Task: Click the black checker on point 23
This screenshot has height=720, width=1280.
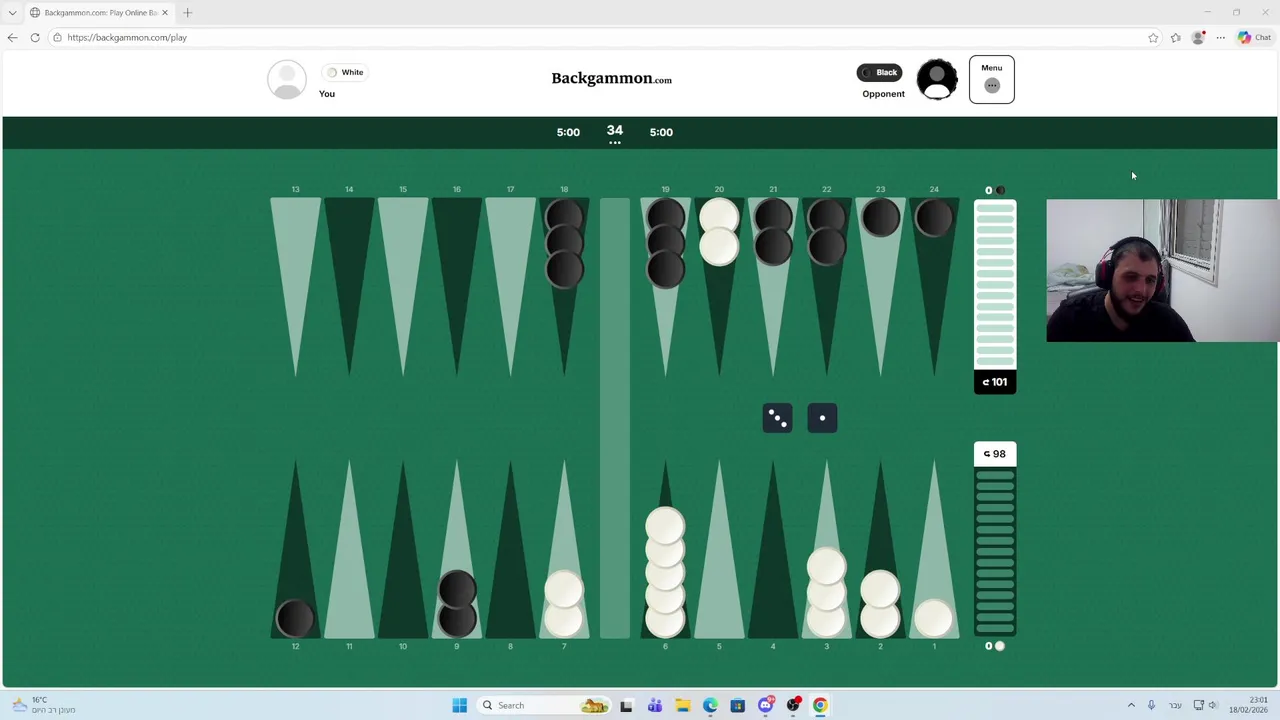Action: (880, 219)
